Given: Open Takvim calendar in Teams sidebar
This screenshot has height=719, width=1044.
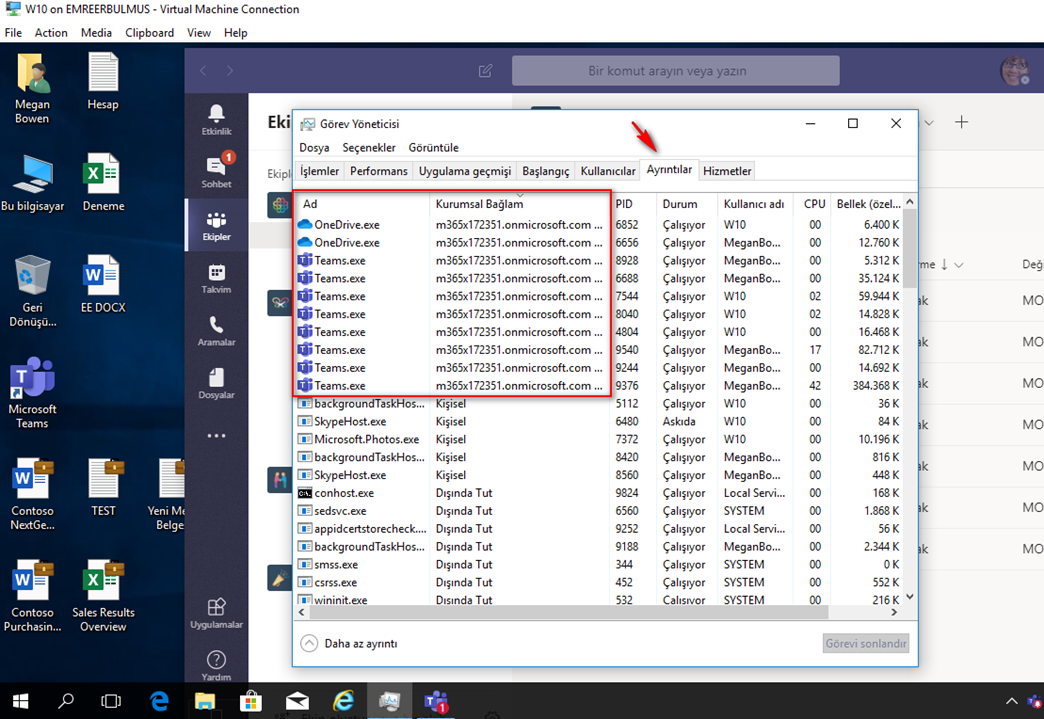Looking at the screenshot, I should (216, 279).
